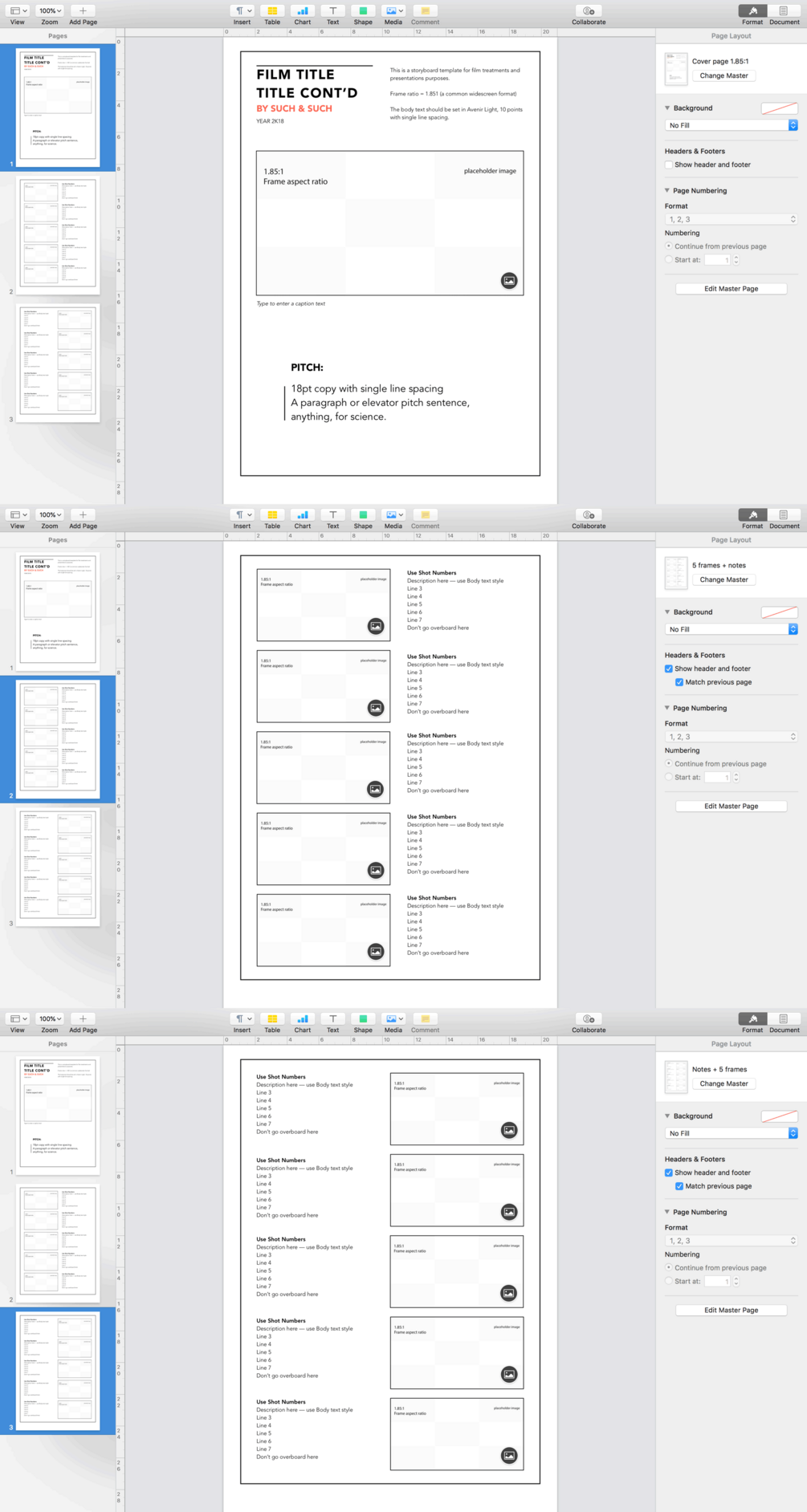Image resolution: width=807 pixels, height=1512 pixels.
Task: Uncheck Show header and footer in Notes + 5 frames window
Action: [x=668, y=1173]
